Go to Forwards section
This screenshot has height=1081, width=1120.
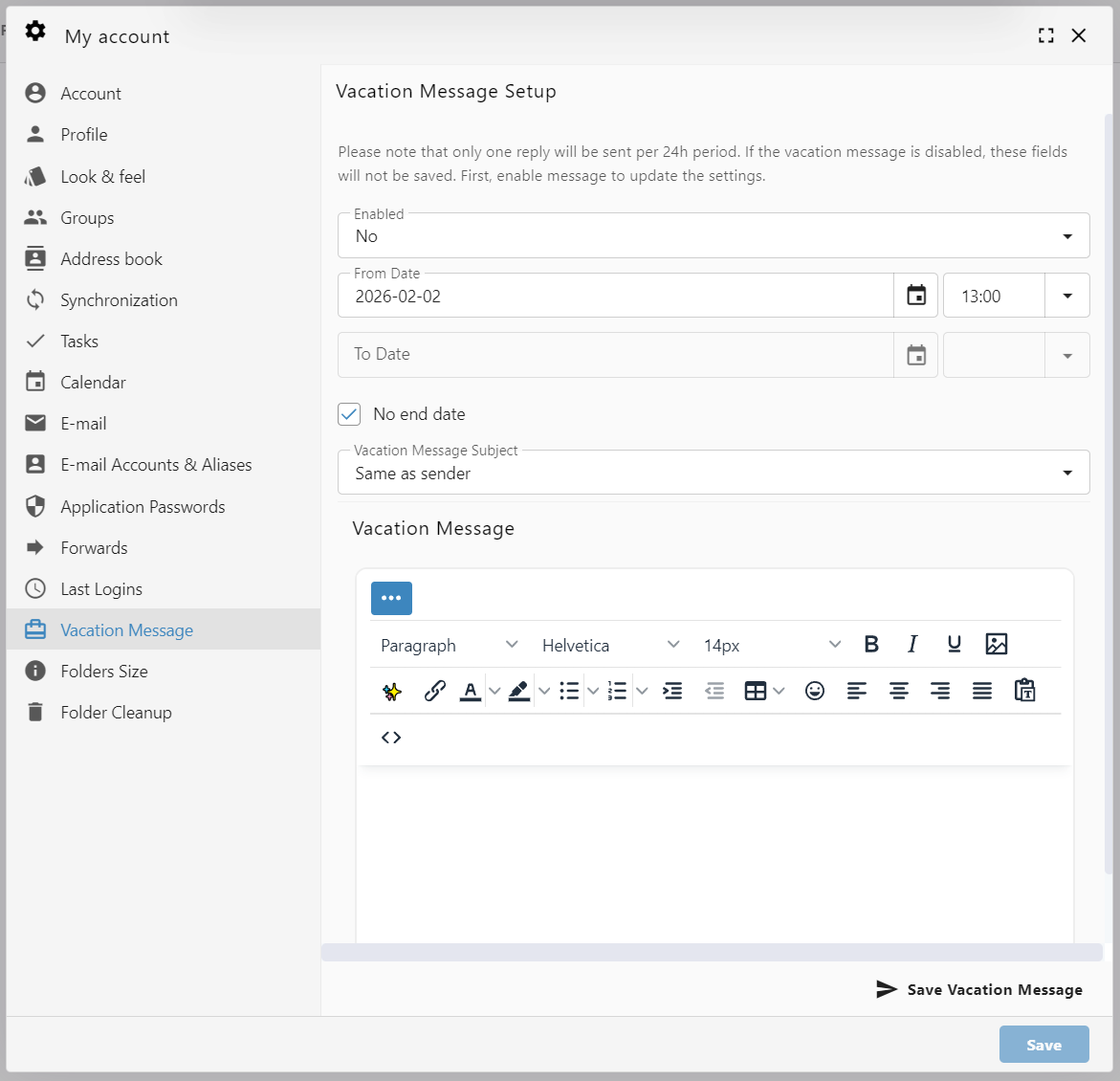[94, 548]
